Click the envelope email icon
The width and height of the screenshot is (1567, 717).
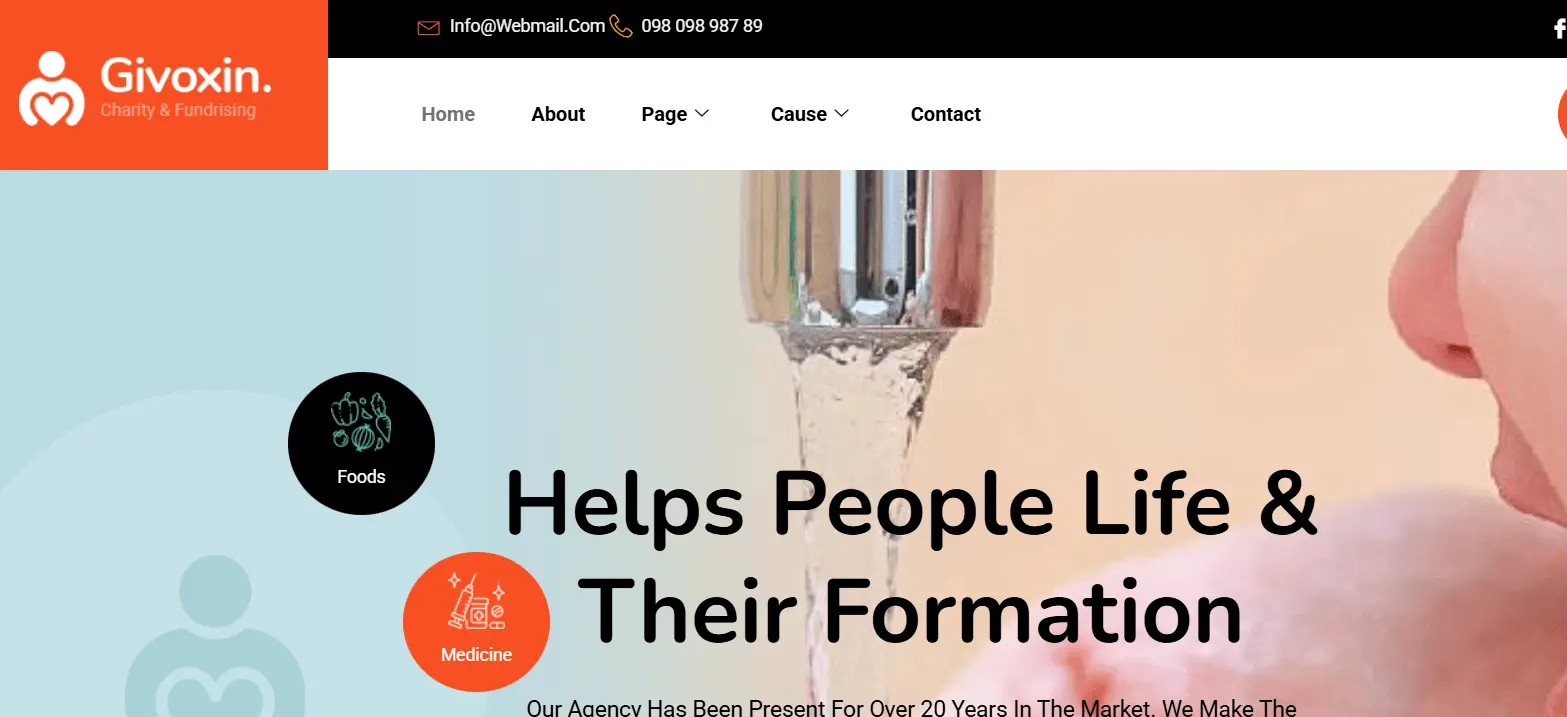tap(428, 27)
